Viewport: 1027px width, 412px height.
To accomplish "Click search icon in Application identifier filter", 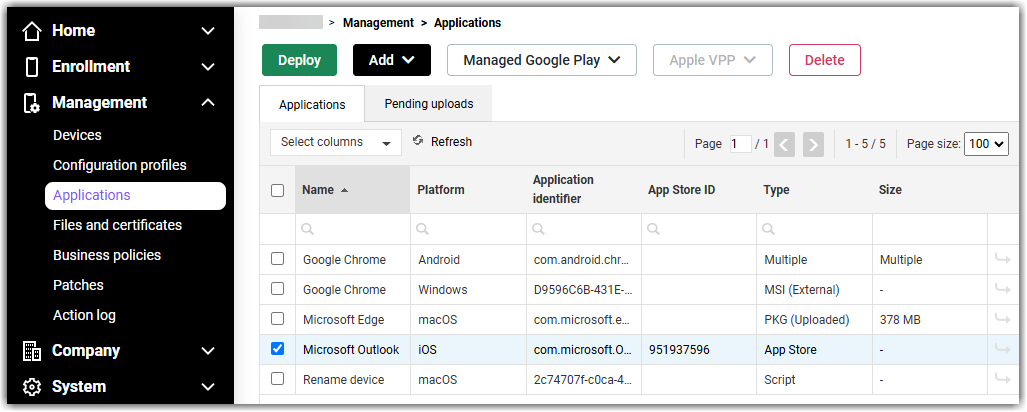I will 538,229.
